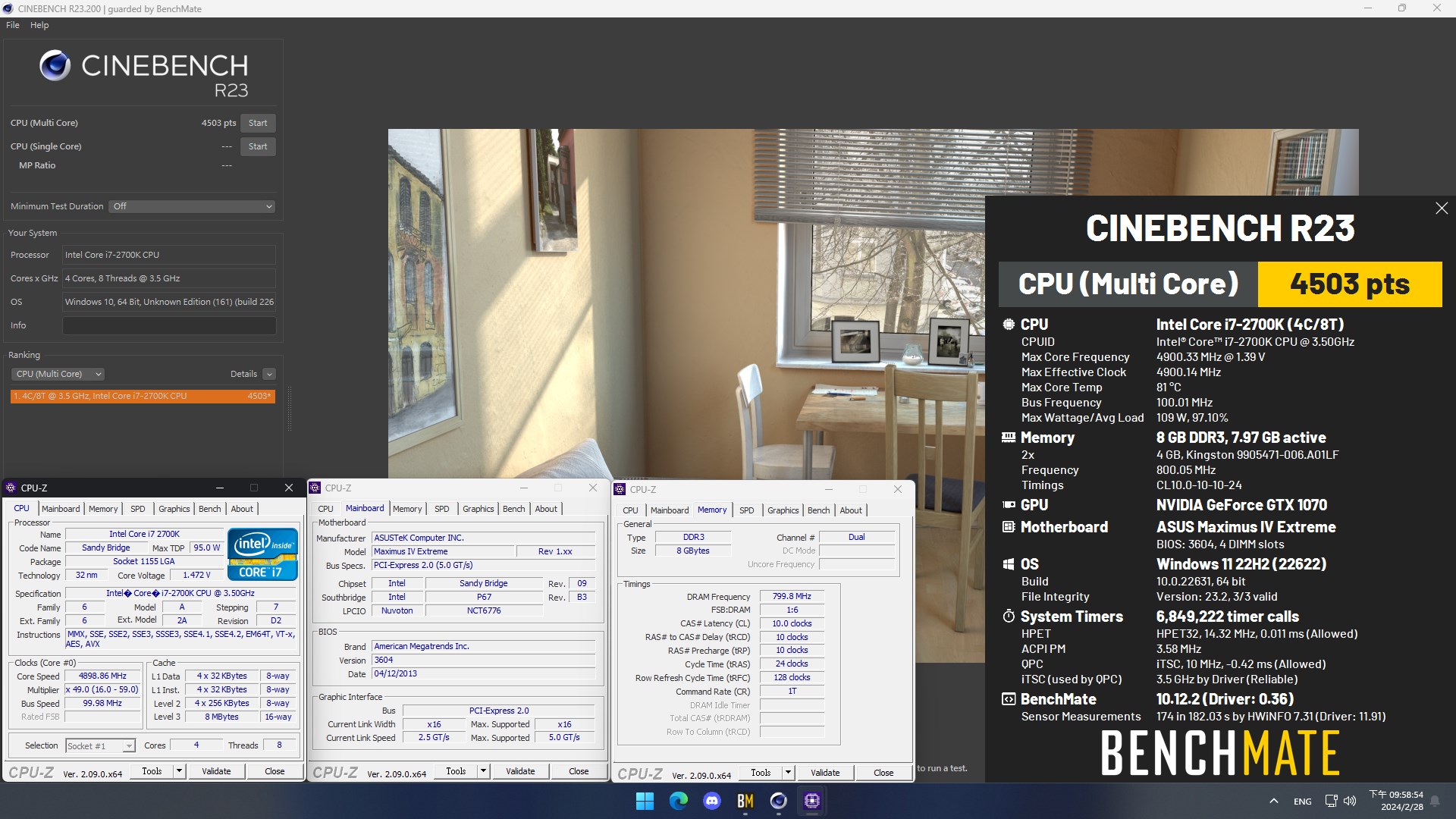Open the network tray icon
The height and width of the screenshot is (819, 1456).
pos(1331,801)
